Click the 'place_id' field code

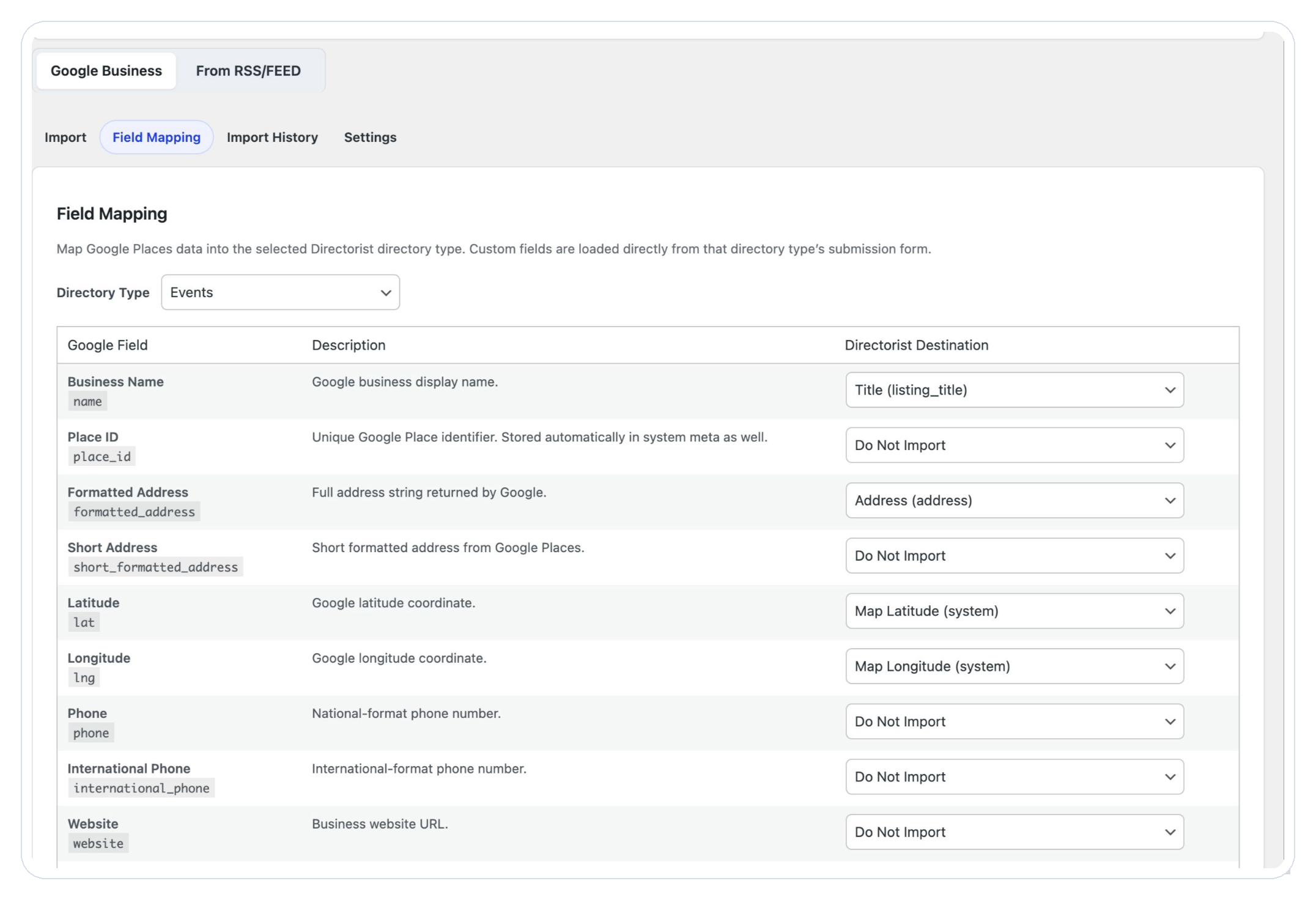102,457
